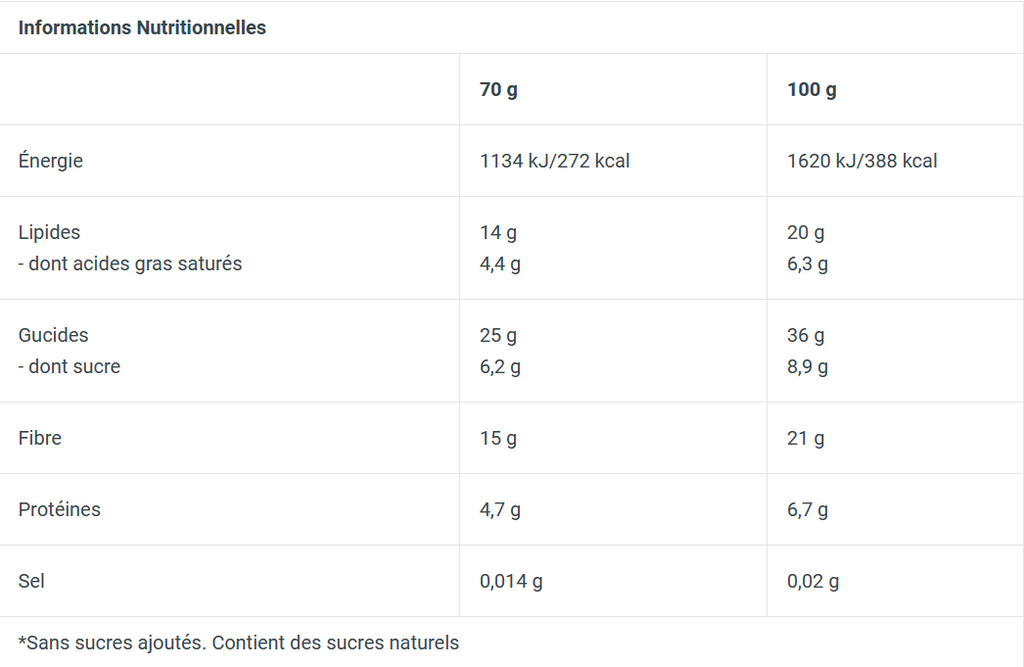Click the "6,2 g" sugar value
The width and height of the screenshot is (1024, 667).
pyautogui.click(x=500, y=367)
